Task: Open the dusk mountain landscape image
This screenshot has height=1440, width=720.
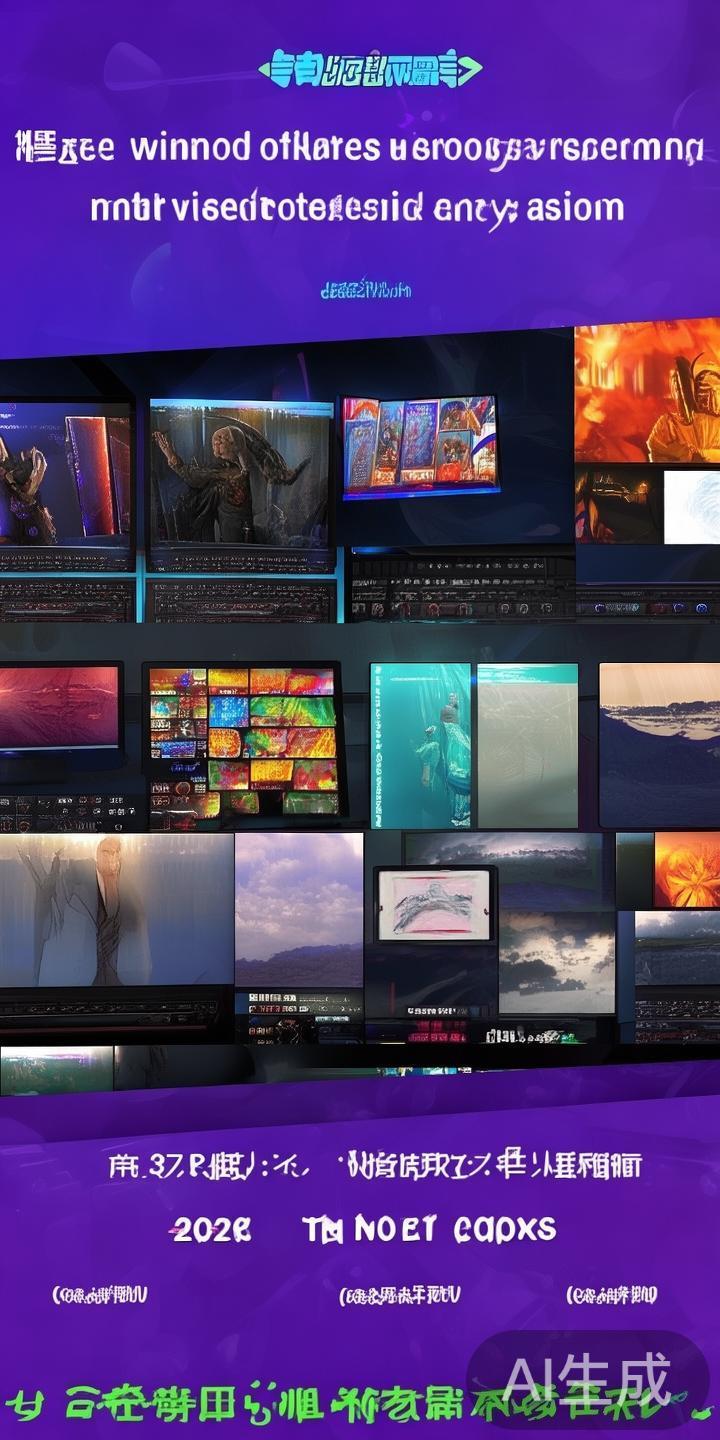Action: point(659,744)
